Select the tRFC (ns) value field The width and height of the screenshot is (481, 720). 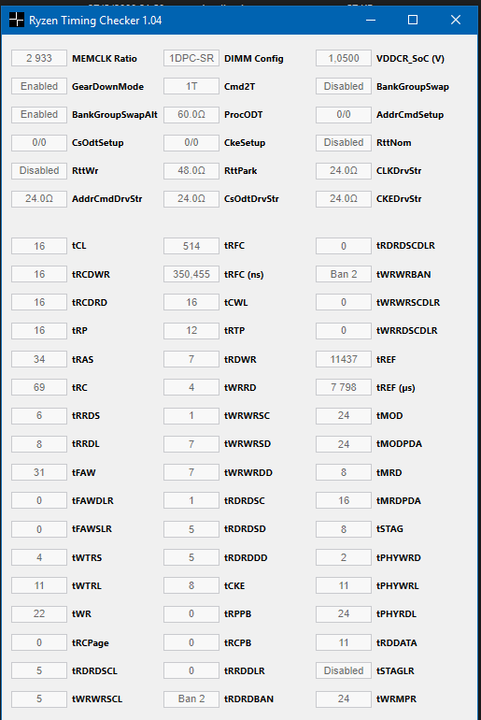pos(191,274)
